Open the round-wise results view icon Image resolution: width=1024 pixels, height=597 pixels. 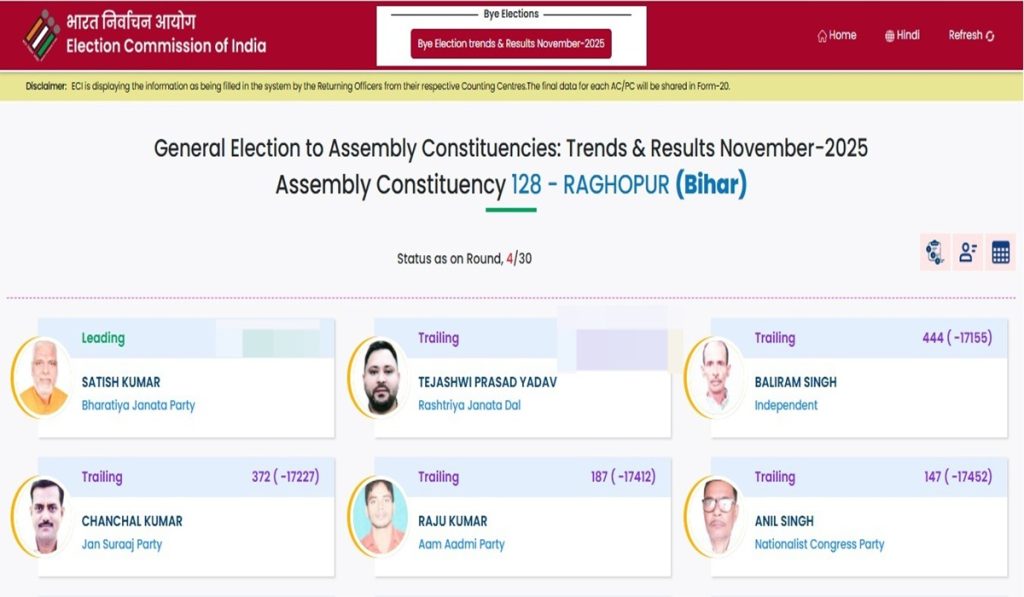(935, 251)
